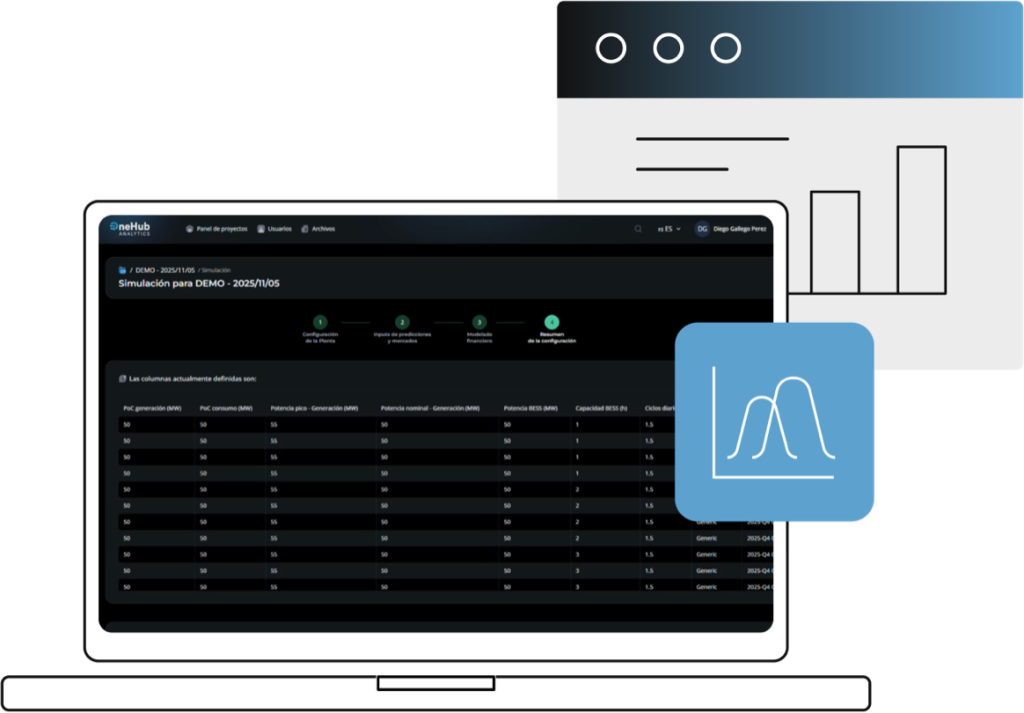Go to the Usuarios page
This screenshot has width=1024, height=713.
275,229
